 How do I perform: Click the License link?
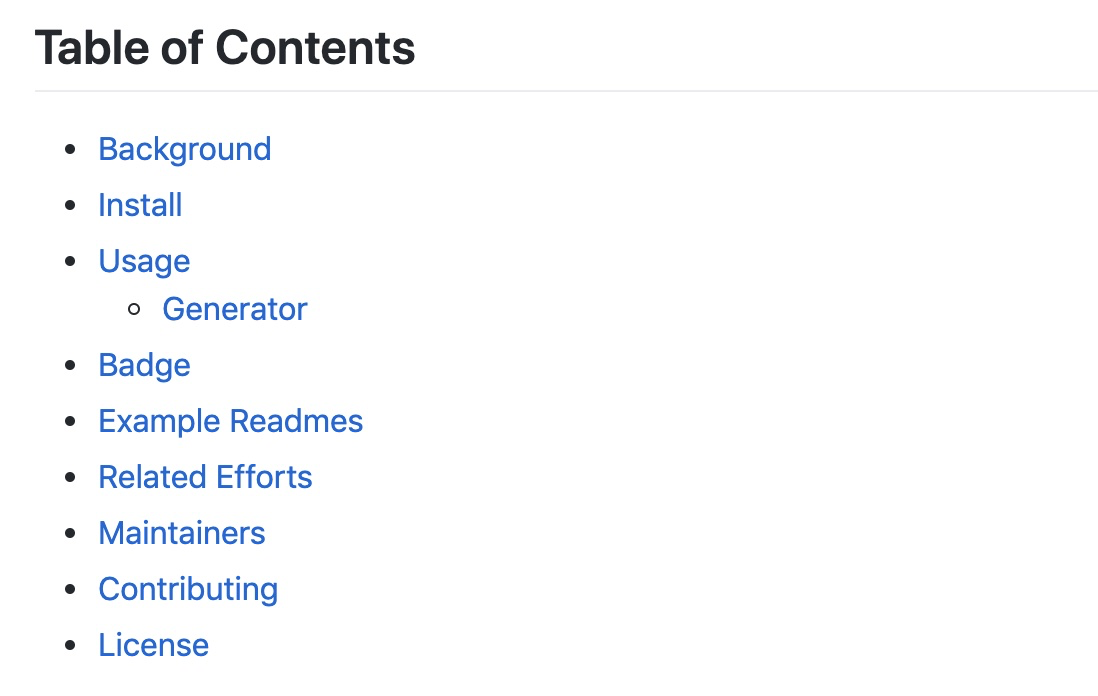[x=153, y=645]
